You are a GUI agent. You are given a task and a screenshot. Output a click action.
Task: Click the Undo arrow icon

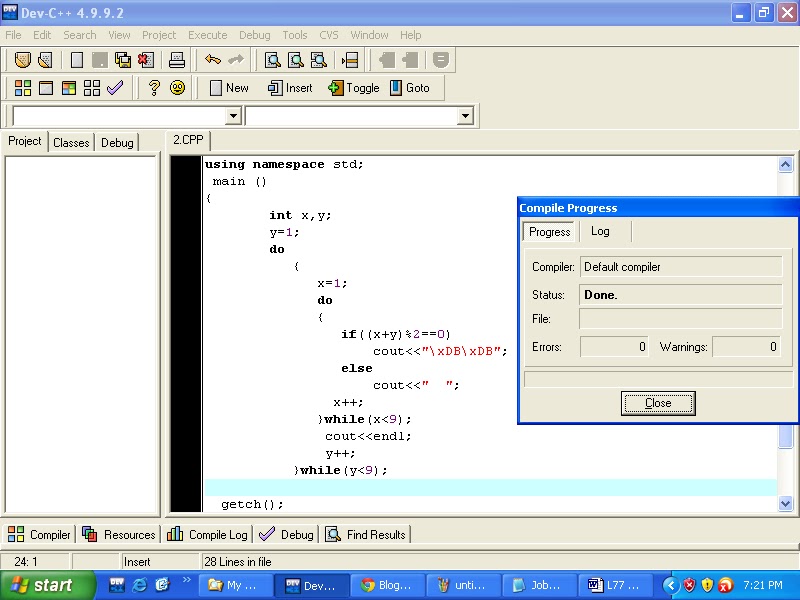click(x=213, y=60)
